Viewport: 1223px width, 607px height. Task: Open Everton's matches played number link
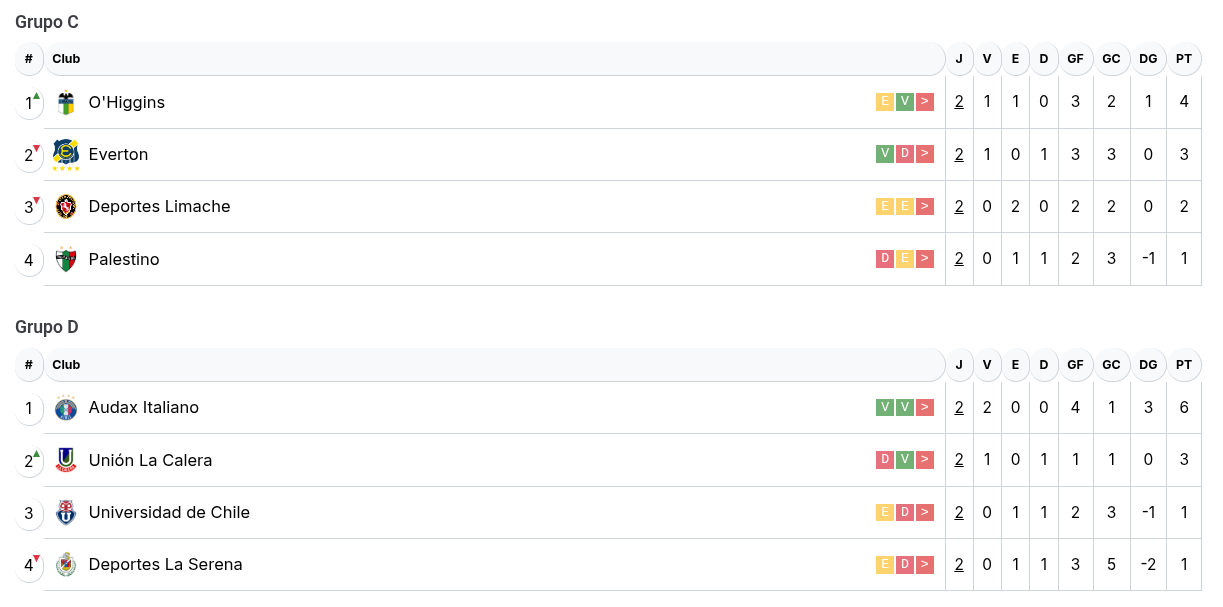(x=959, y=154)
